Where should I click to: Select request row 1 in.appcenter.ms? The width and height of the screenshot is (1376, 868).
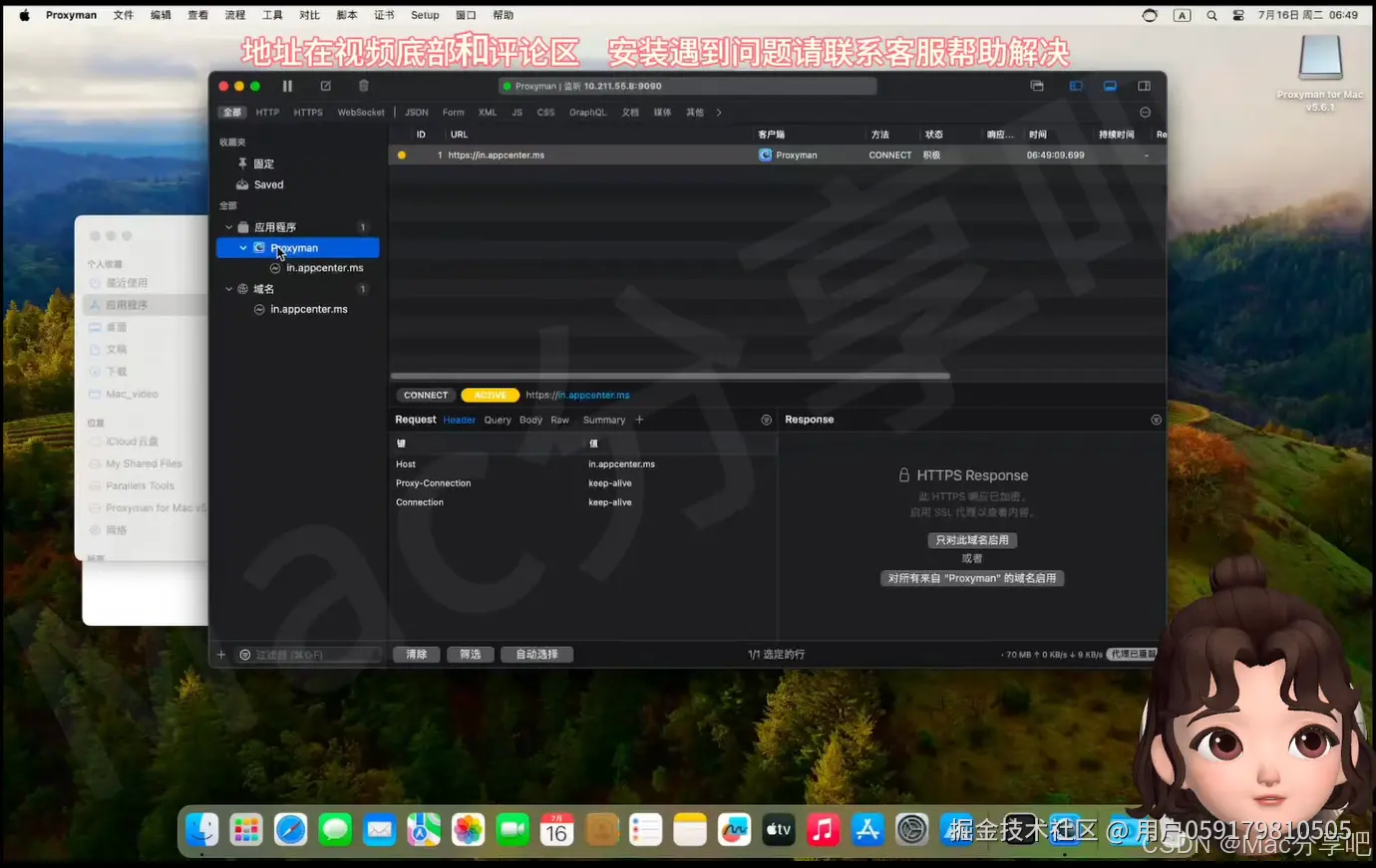click(x=777, y=155)
